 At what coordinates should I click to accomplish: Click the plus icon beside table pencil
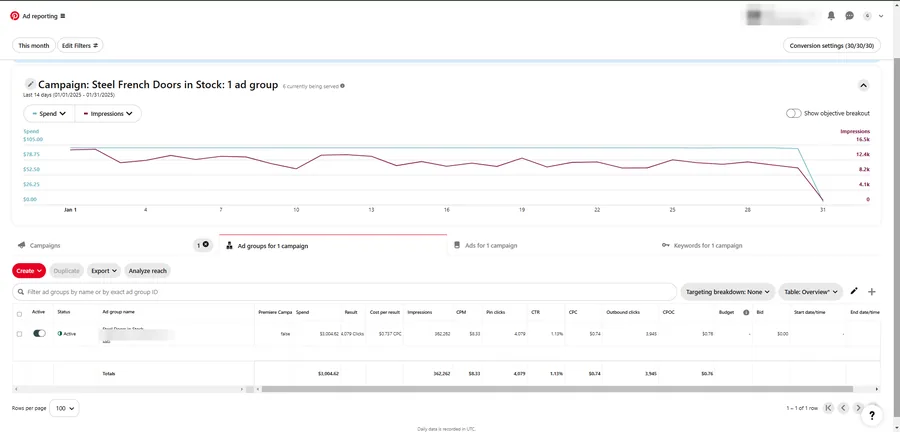[872, 292]
